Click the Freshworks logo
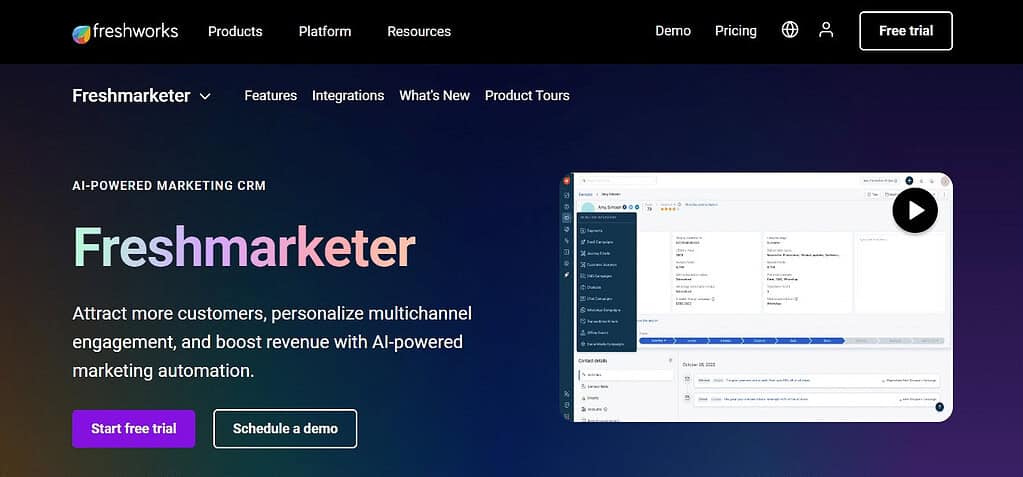The height and width of the screenshot is (477, 1023). click(x=125, y=31)
